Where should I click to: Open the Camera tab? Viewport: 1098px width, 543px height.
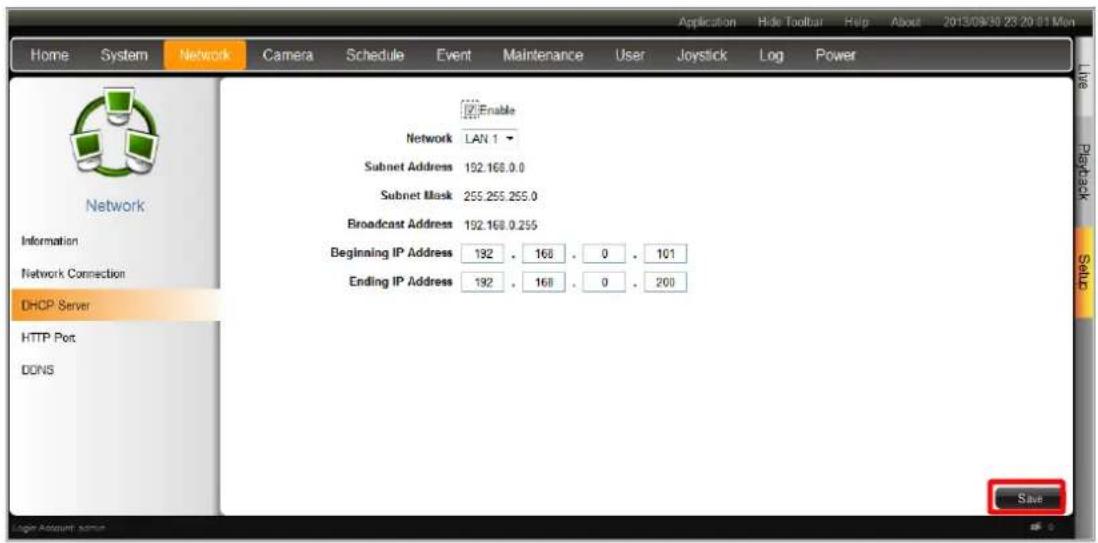click(x=287, y=55)
